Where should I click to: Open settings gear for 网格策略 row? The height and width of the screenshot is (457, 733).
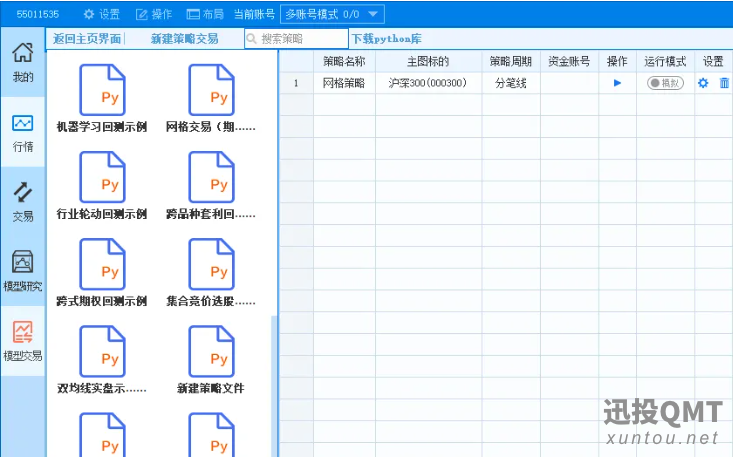(x=703, y=83)
